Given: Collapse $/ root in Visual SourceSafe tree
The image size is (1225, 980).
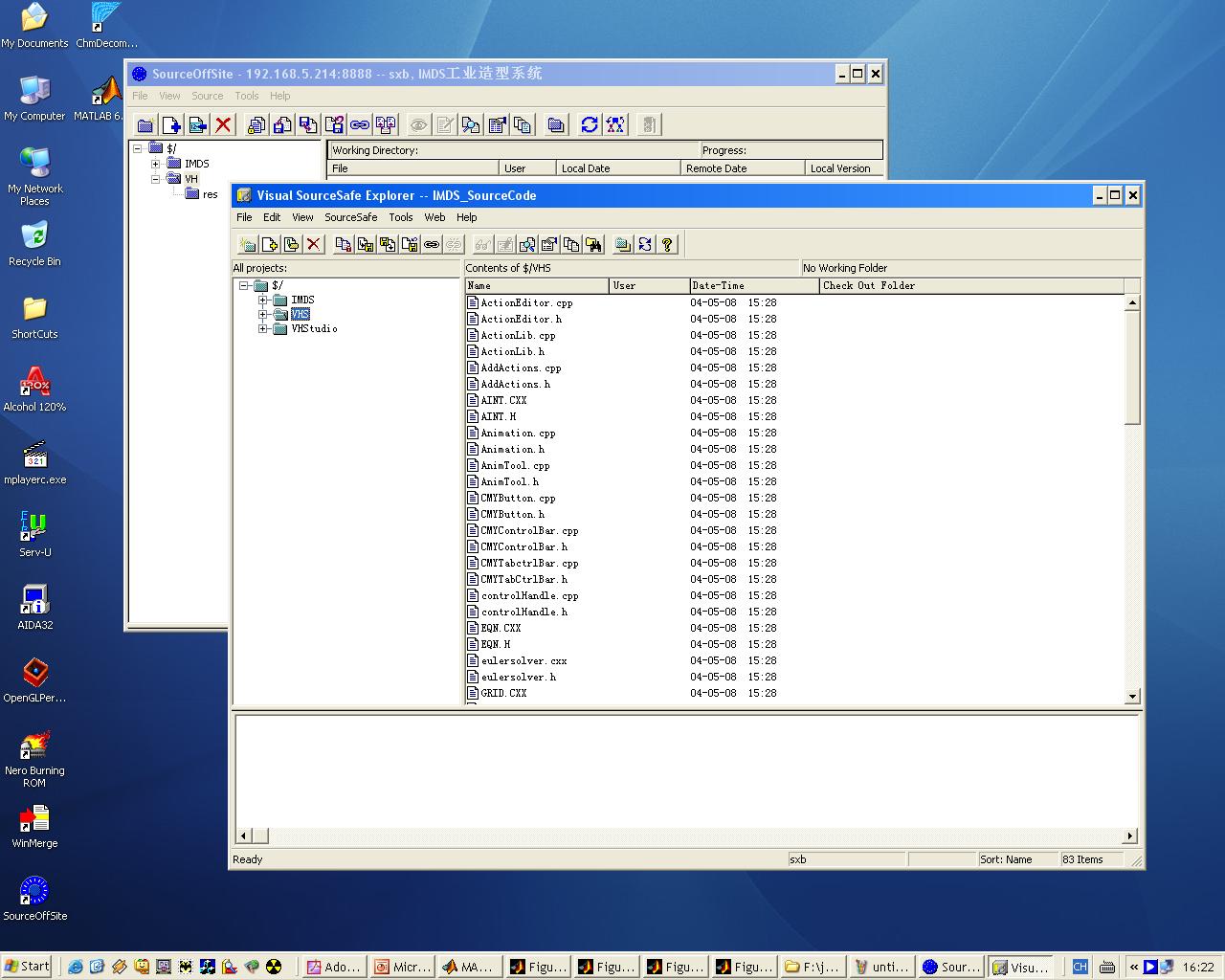Looking at the screenshot, I should [x=244, y=286].
